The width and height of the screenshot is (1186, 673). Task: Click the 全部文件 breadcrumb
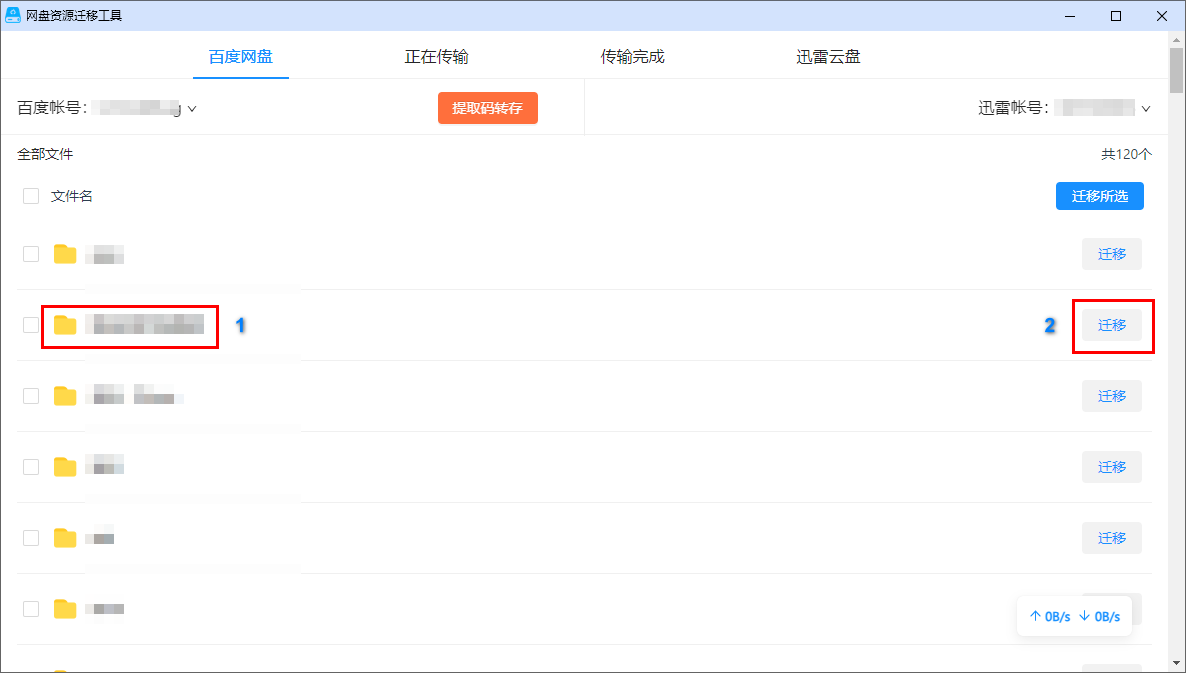coord(45,154)
